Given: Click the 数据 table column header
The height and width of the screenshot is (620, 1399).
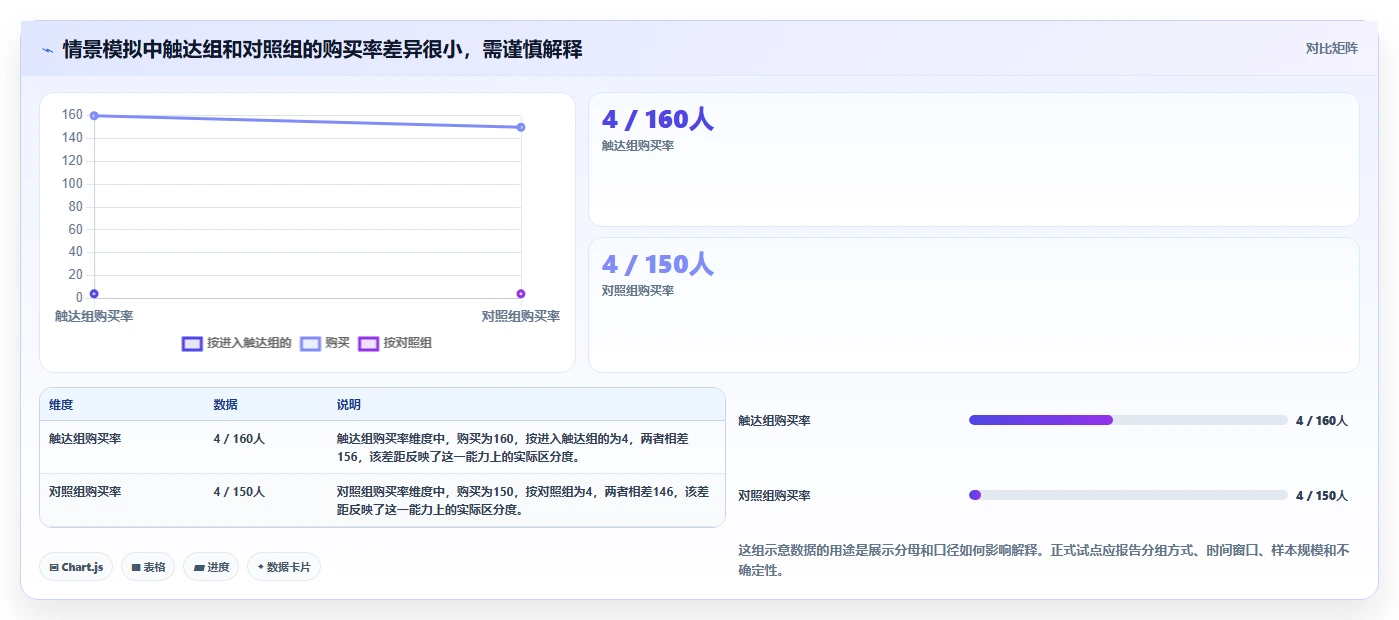Looking at the screenshot, I should click(225, 405).
